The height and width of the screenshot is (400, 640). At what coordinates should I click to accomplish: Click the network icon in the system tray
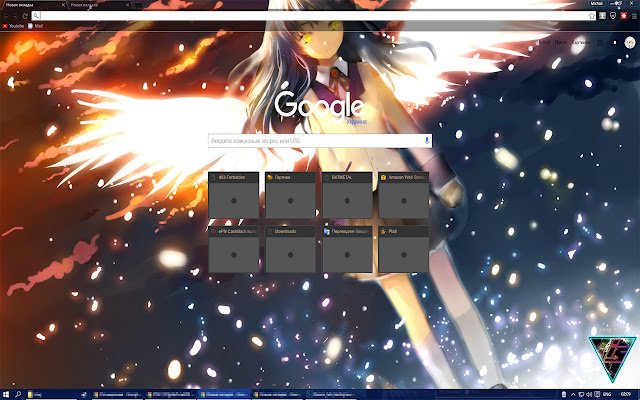pos(581,394)
